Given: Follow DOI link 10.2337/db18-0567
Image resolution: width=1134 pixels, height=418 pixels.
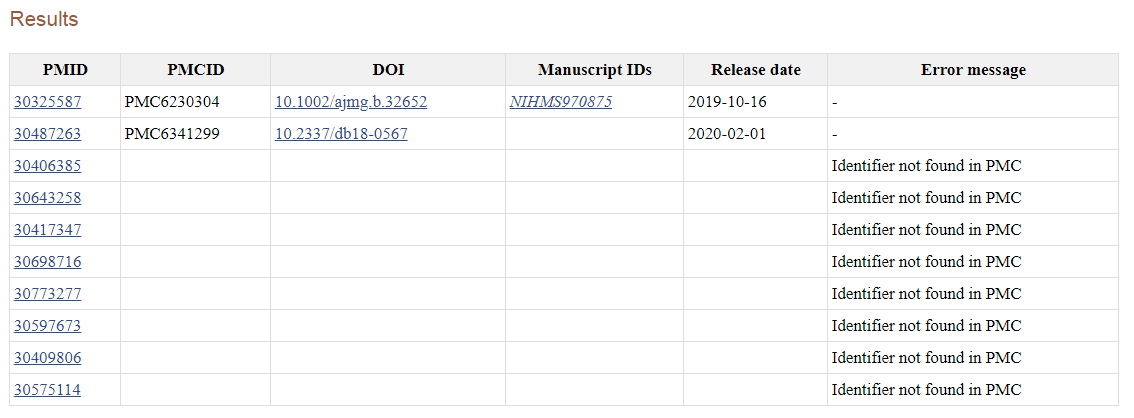Looking at the screenshot, I should click(x=341, y=134).
